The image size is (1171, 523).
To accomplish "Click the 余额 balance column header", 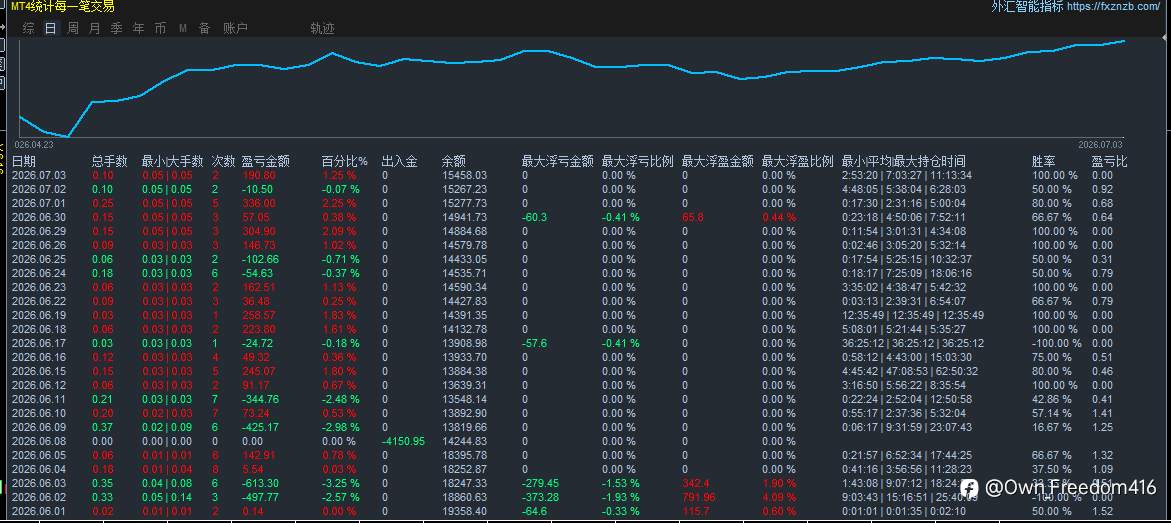I will [x=454, y=161].
